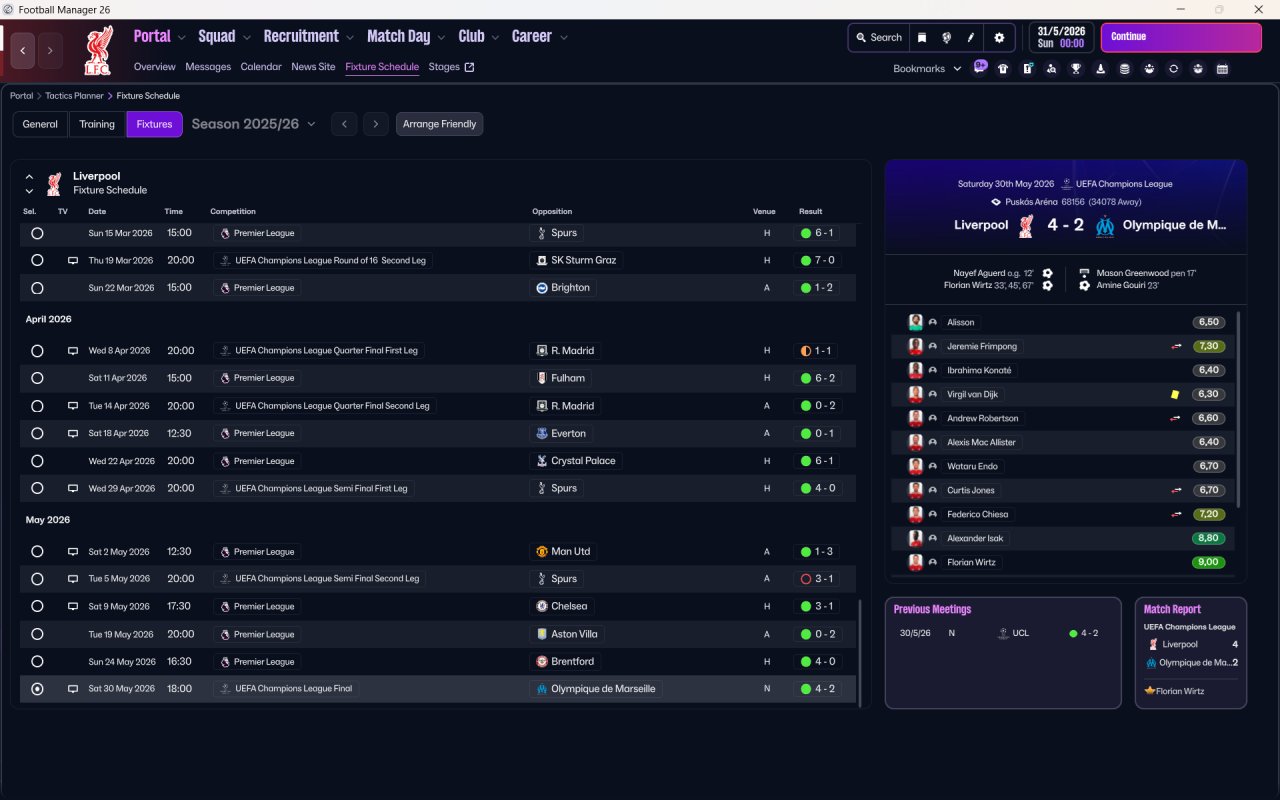Click the TV icon on the Chelsea fixture row
The image size is (1280, 800).
coord(72,606)
